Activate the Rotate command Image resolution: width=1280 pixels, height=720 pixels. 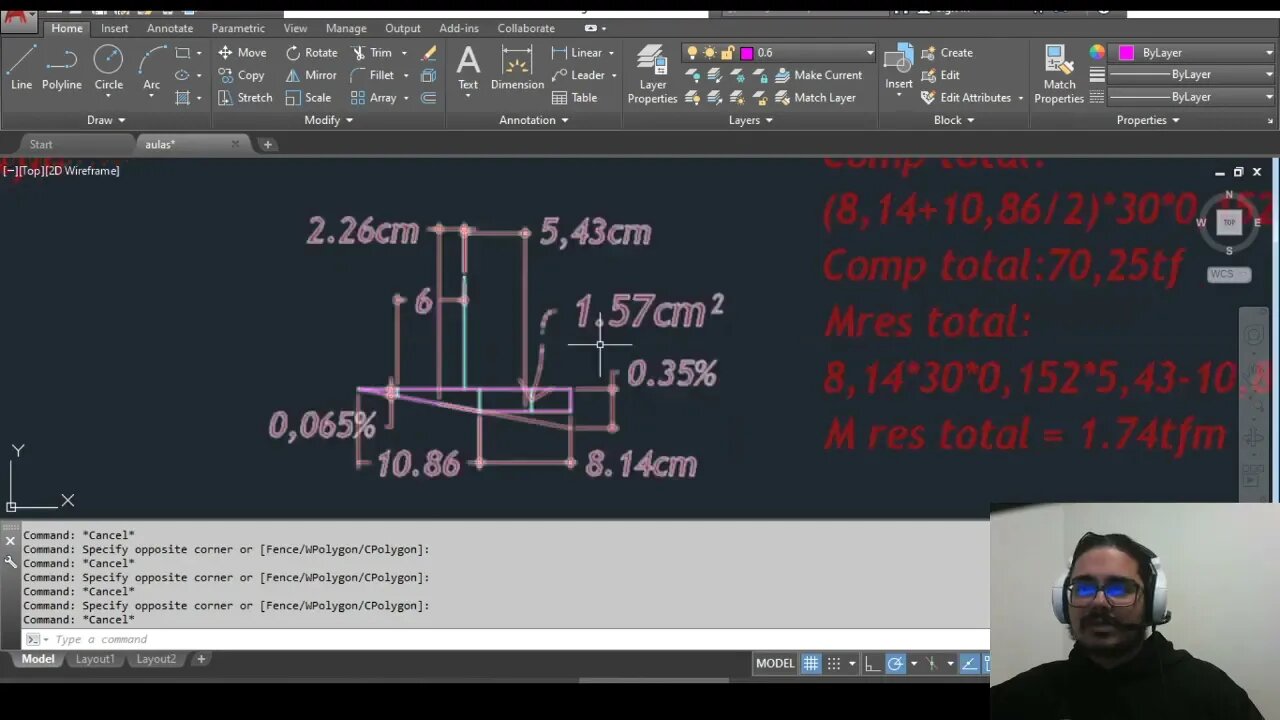311,53
